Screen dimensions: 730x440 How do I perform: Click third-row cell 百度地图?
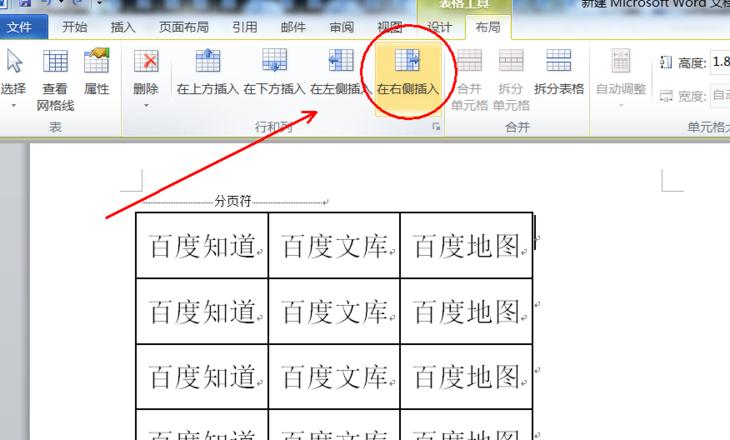(466, 377)
